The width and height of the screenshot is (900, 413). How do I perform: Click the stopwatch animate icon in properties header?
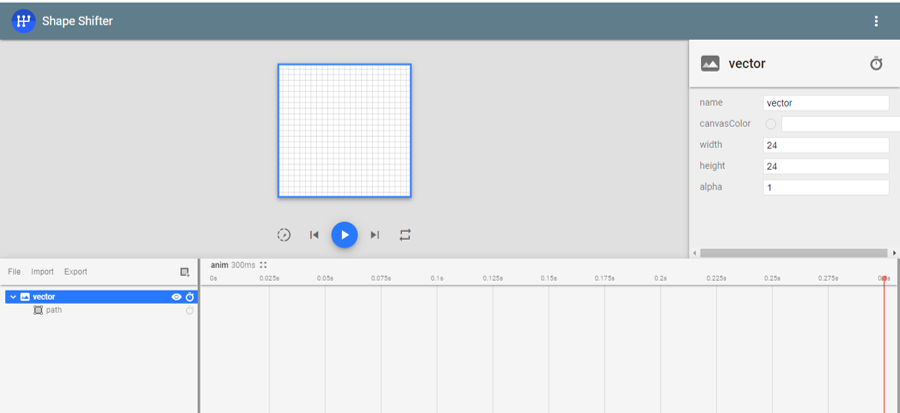pyautogui.click(x=876, y=63)
